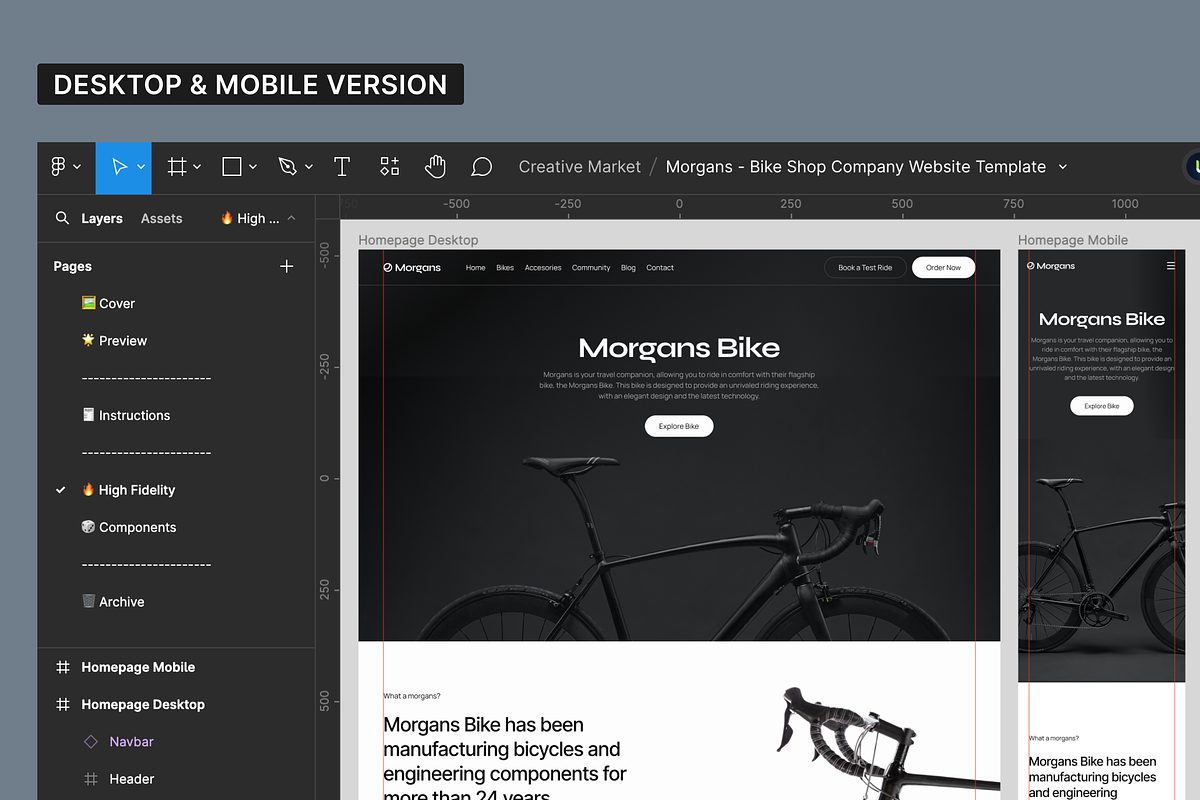The height and width of the screenshot is (800, 1200).
Task: Open the Resources components tool
Action: [x=390, y=167]
